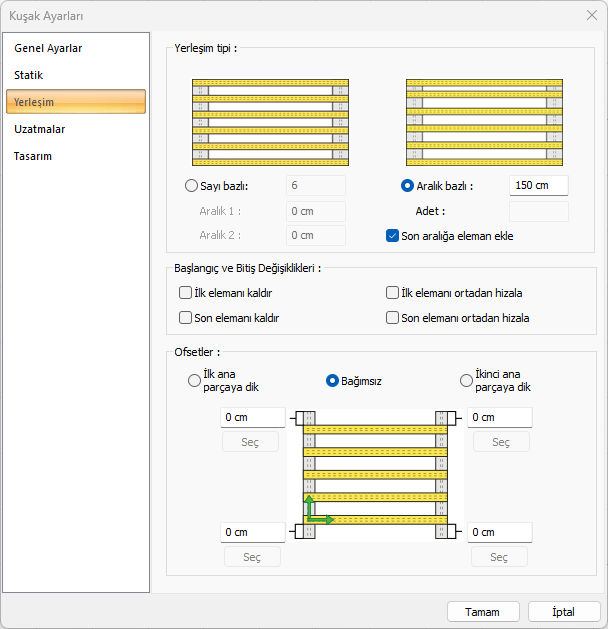Image resolution: width=608 pixels, height=629 pixels.
Task: Click the offsets preview diagram with green arrows
Action: click(376, 474)
